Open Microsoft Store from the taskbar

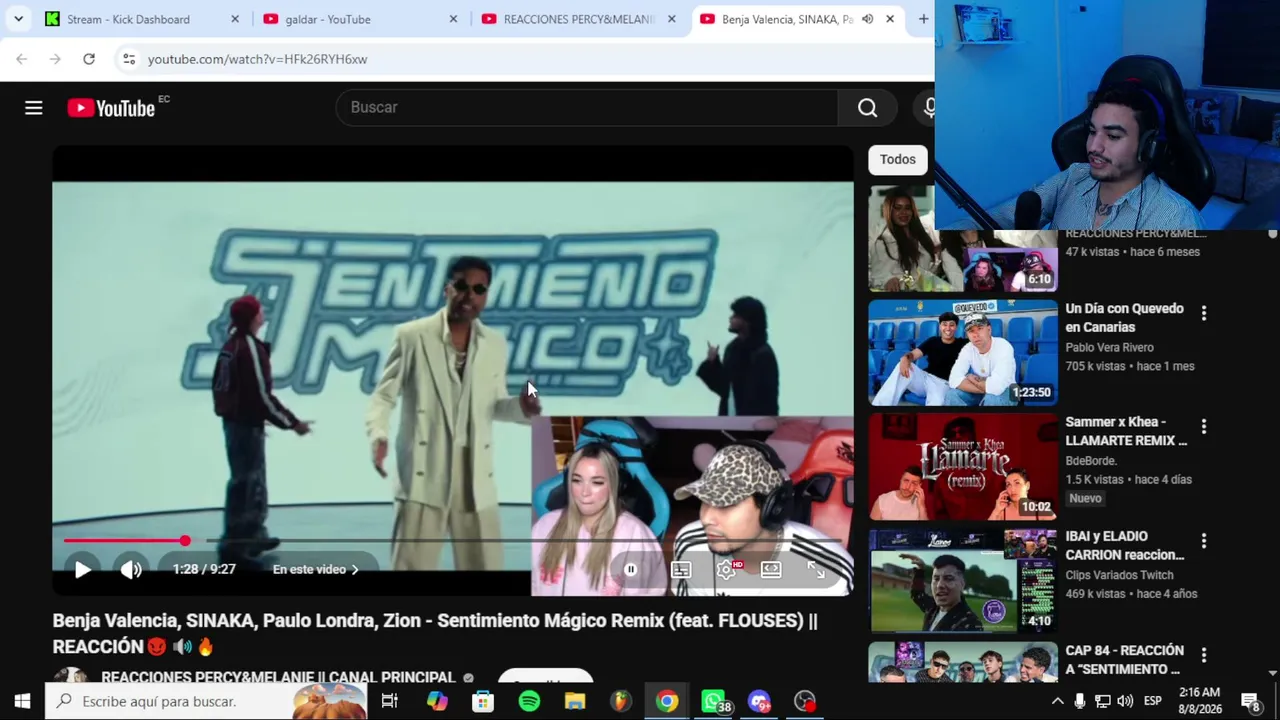[483, 701]
